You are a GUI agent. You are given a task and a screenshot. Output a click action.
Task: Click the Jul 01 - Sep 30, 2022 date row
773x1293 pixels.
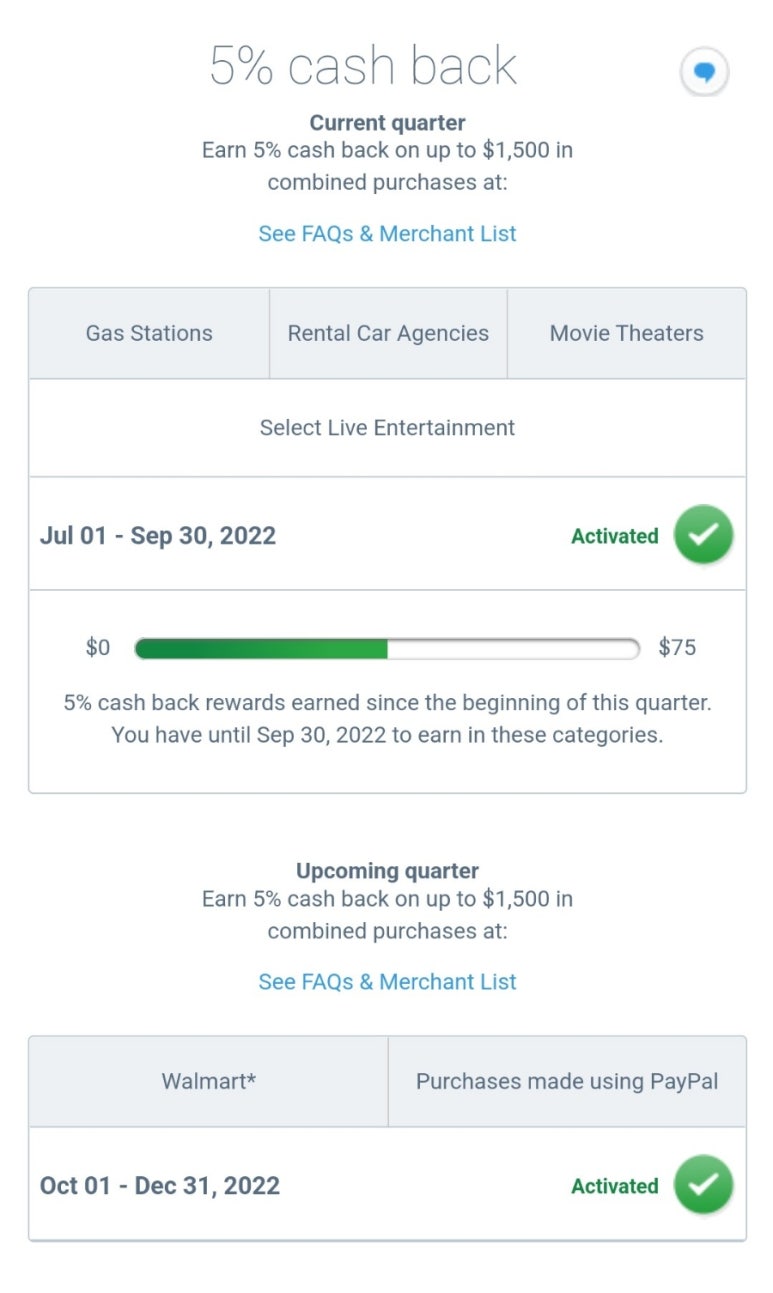[387, 534]
